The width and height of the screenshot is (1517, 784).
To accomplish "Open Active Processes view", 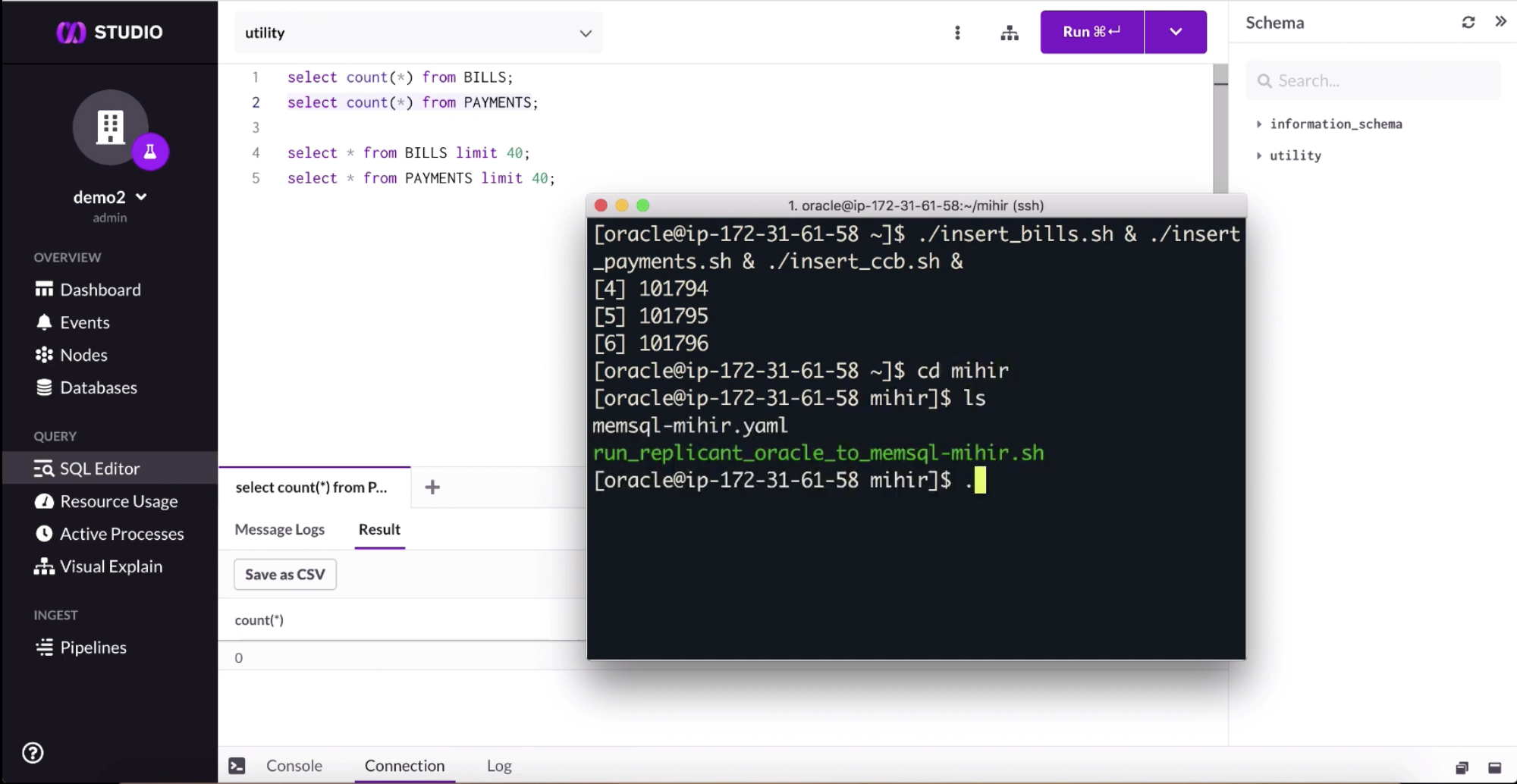I will [121, 534].
